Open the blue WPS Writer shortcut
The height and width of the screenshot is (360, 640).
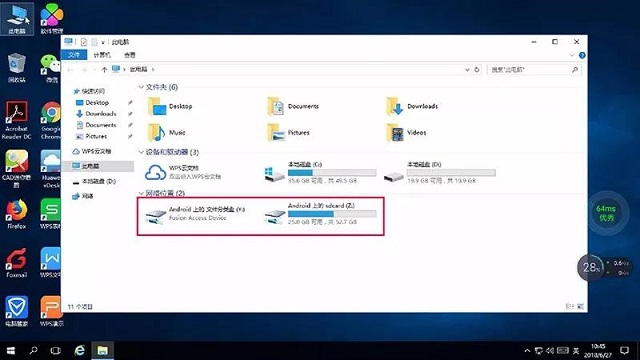click(51, 262)
